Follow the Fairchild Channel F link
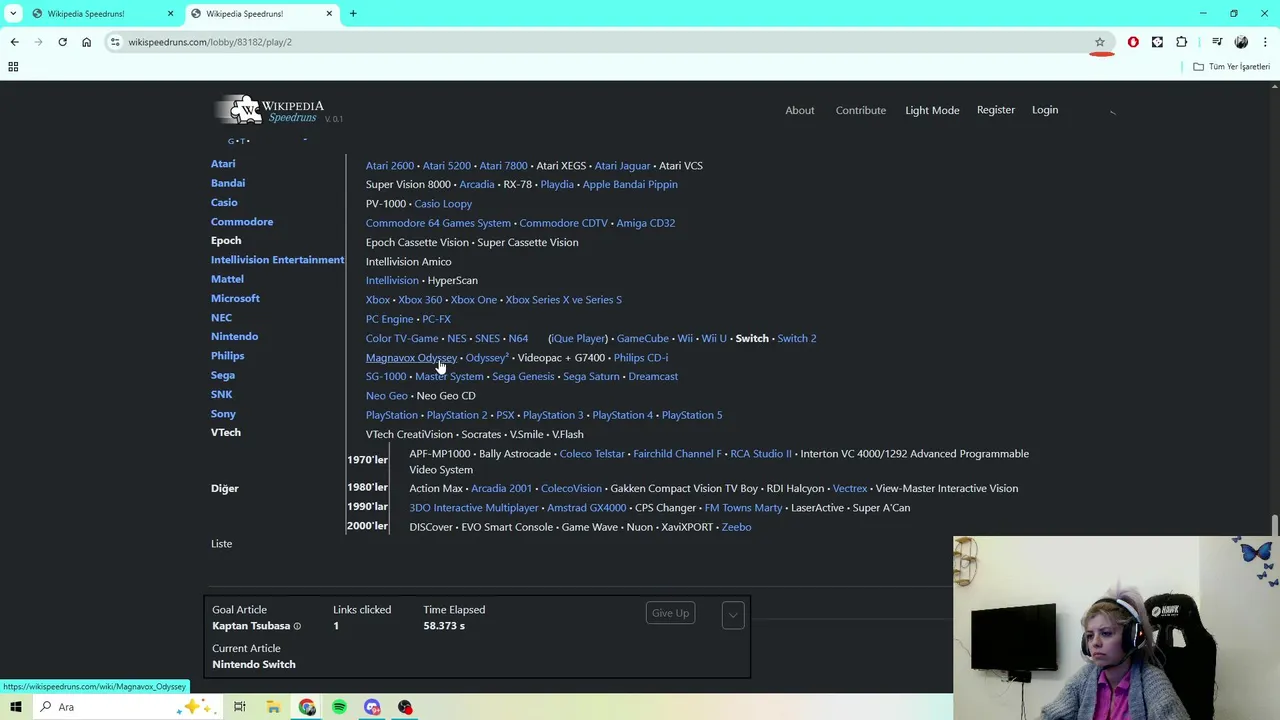The width and height of the screenshot is (1280, 720). 677,454
